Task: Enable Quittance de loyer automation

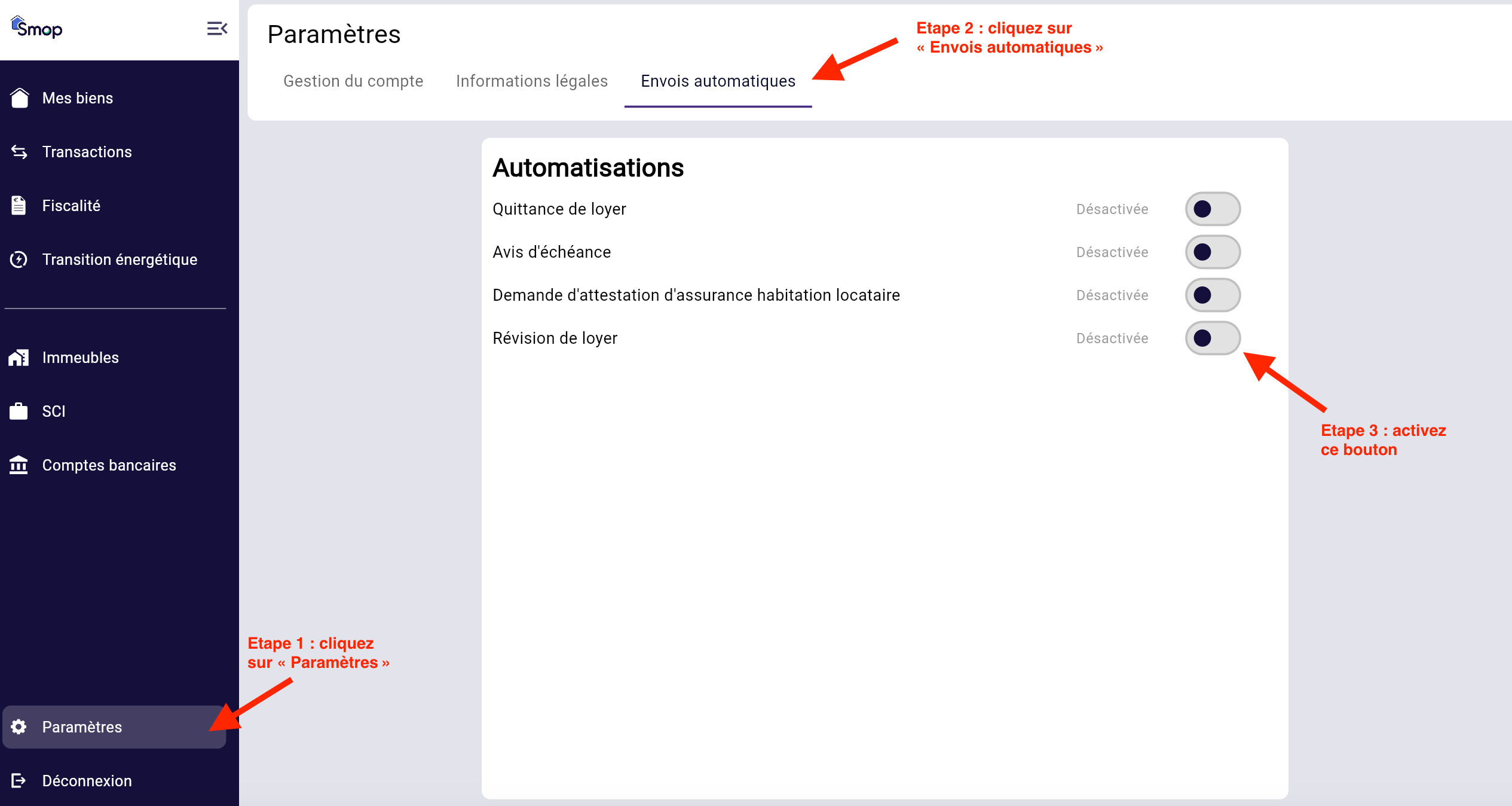Action: 1213,209
